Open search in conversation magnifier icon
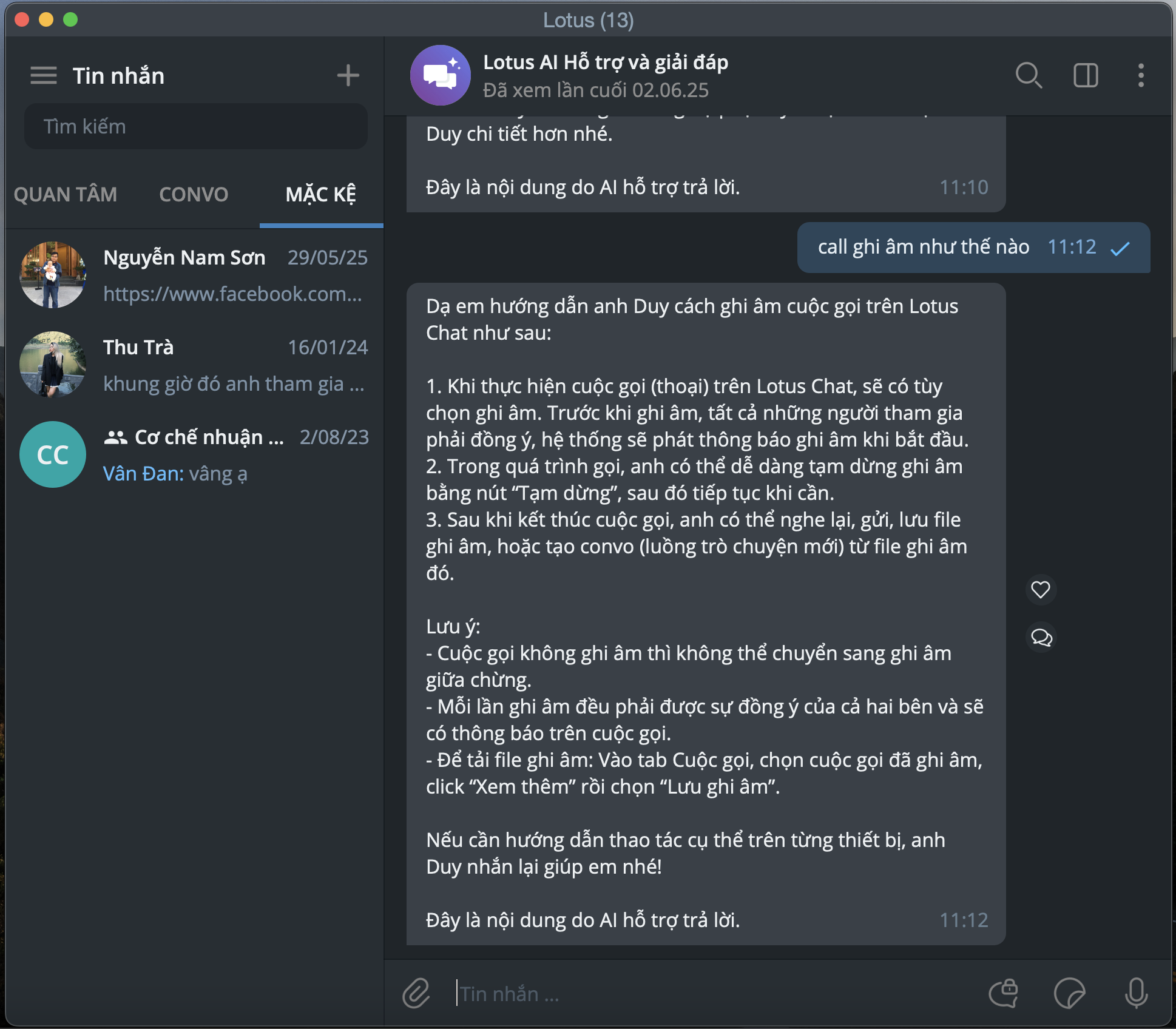1176x1029 pixels. click(1029, 76)
